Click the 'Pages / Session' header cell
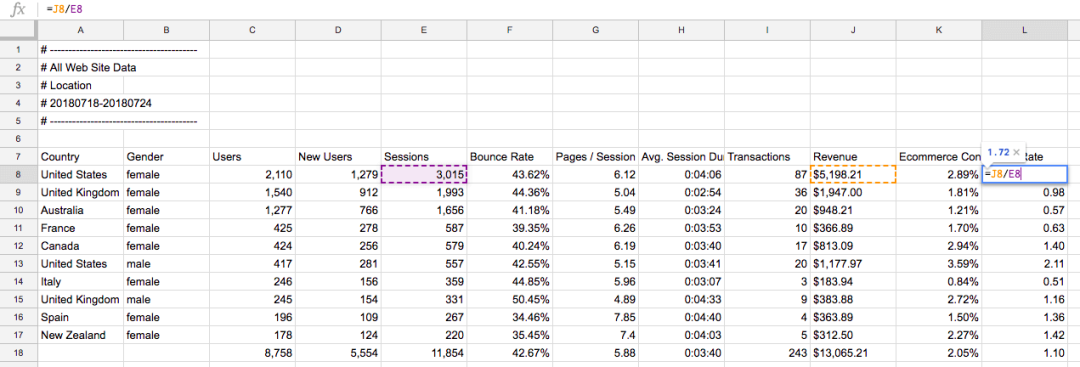Screen dimensions: 1080x367 pos(596,157)
